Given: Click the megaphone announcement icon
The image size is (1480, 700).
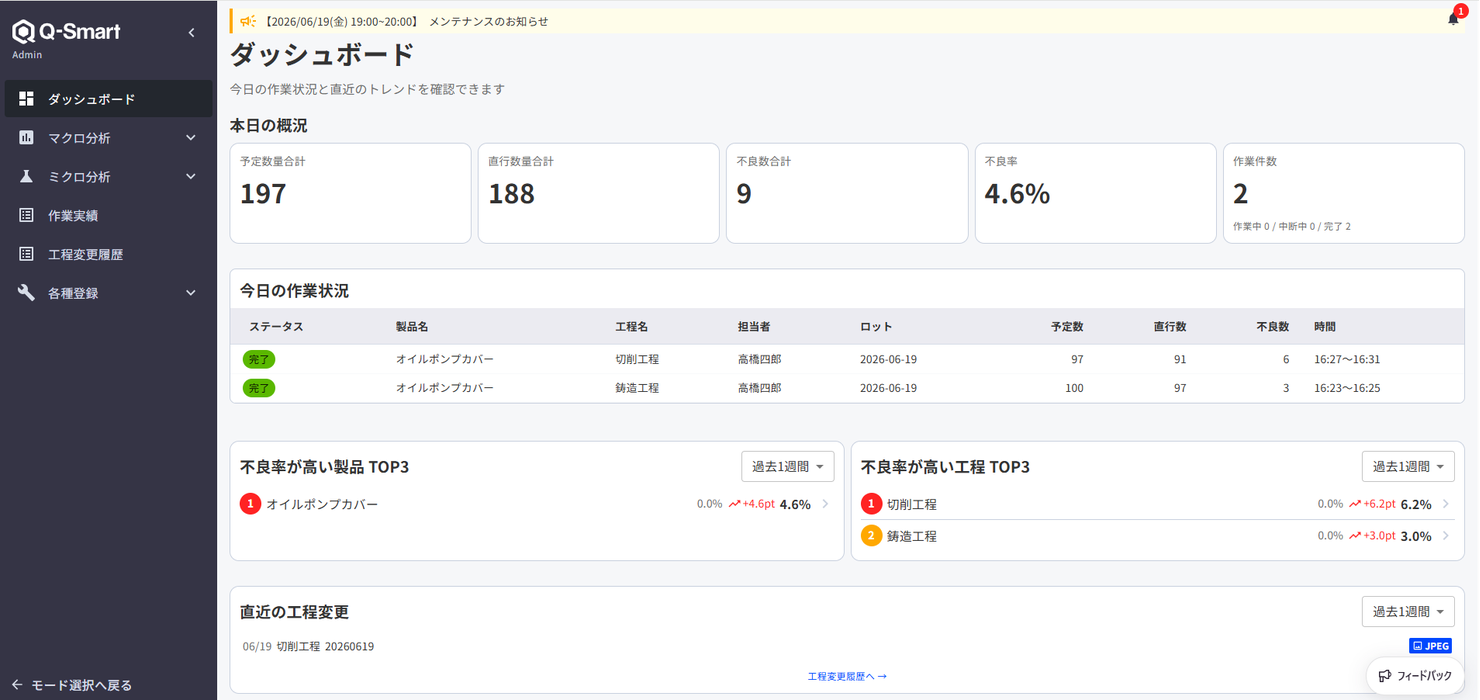Looking at the screenshot, I should [248, 21].
